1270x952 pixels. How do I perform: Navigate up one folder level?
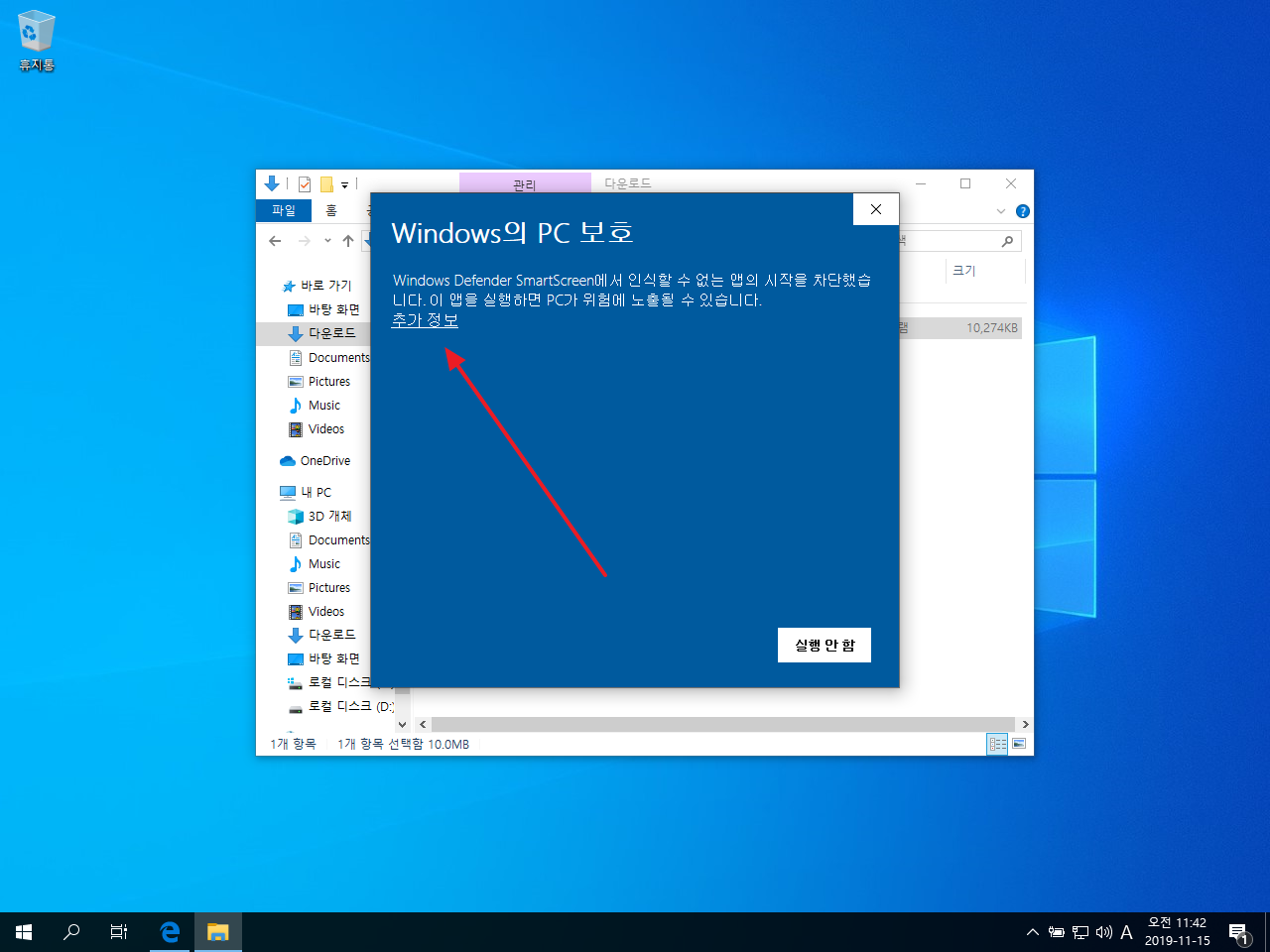point(348,241)
